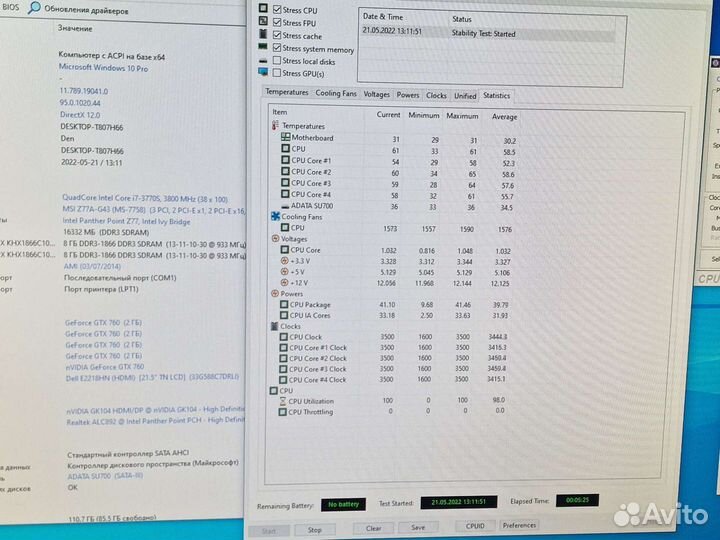720x540 pixels.
Task: Open the DirectX 12.0 link
Action: click(80, 114)
